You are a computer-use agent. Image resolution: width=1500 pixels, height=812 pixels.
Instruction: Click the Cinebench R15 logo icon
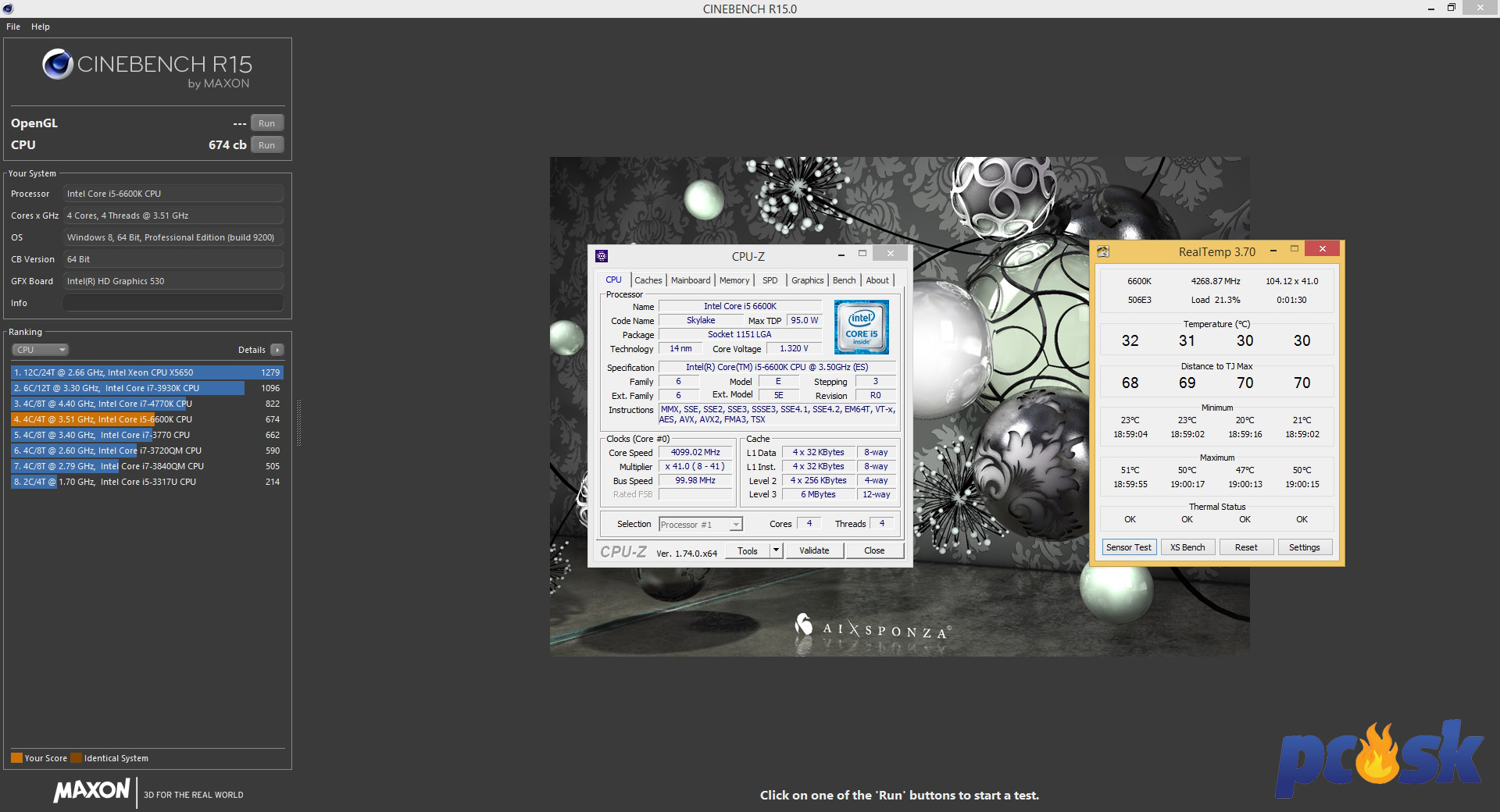coord(58,64)
